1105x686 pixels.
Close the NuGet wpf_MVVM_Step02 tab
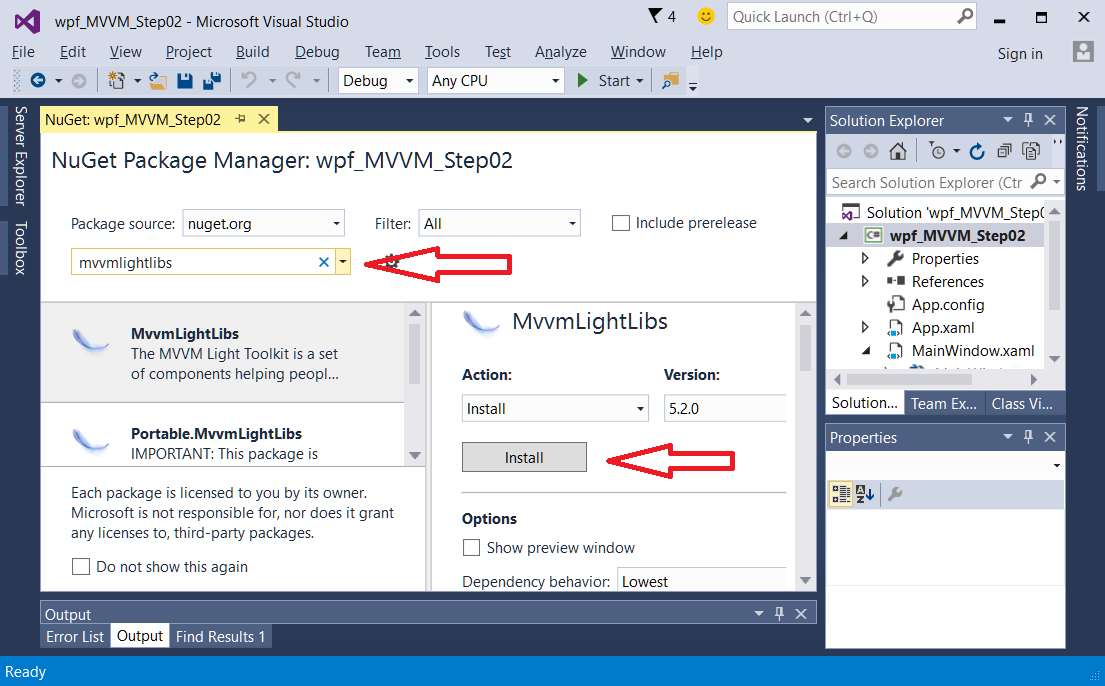click(264, 119)
